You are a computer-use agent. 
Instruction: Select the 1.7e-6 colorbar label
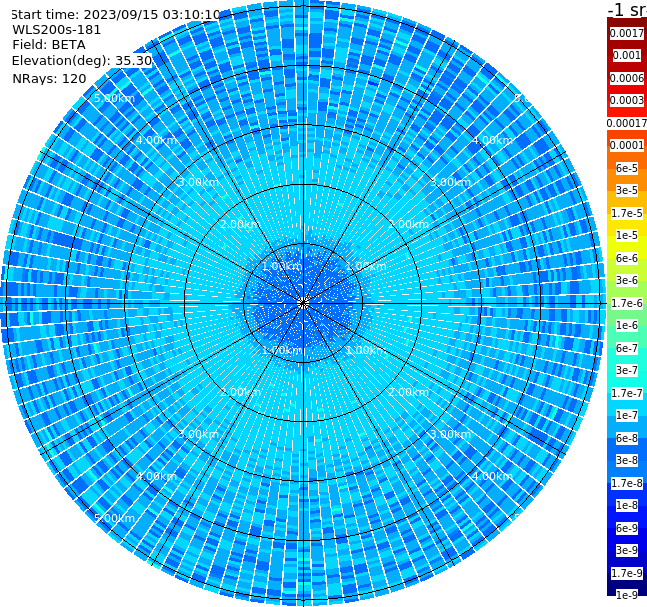pos(627,303)
